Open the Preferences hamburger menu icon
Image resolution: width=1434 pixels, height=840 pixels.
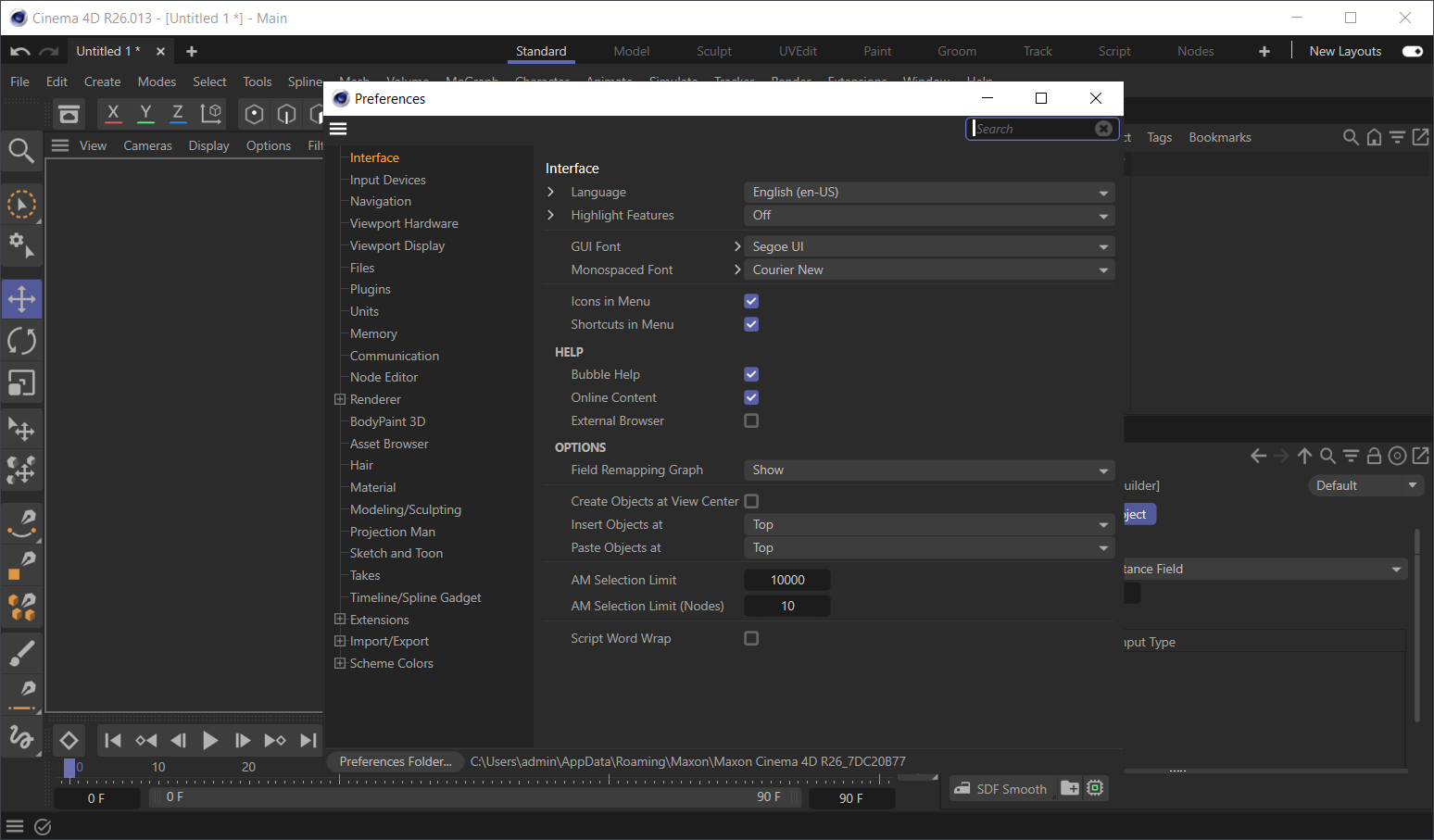coord(338,129)
